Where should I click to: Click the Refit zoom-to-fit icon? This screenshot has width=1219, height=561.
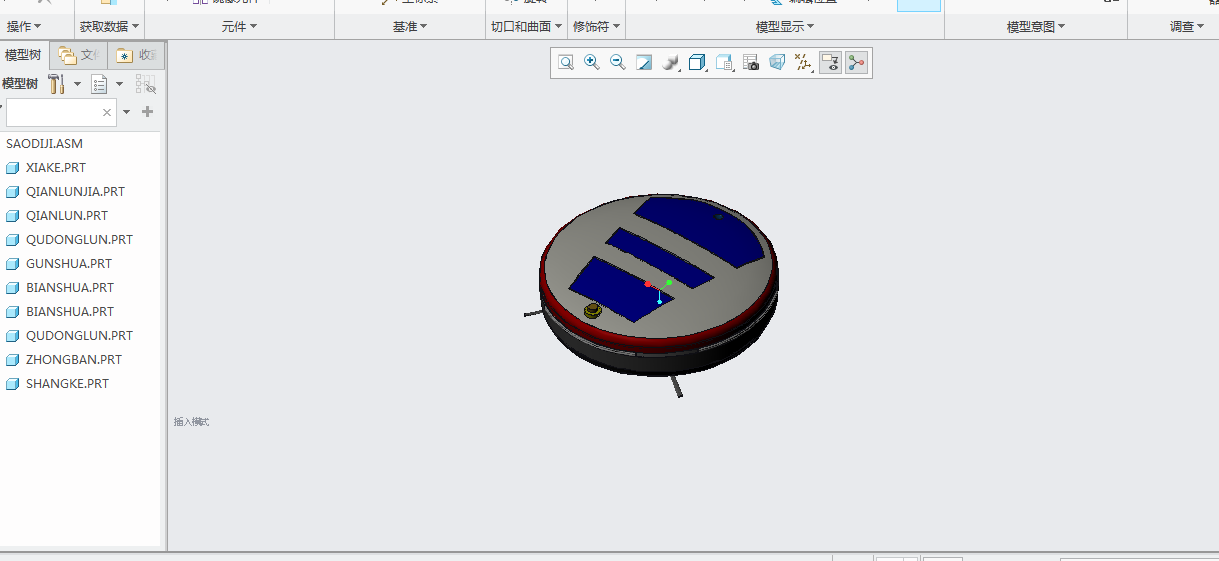point(566,63)
